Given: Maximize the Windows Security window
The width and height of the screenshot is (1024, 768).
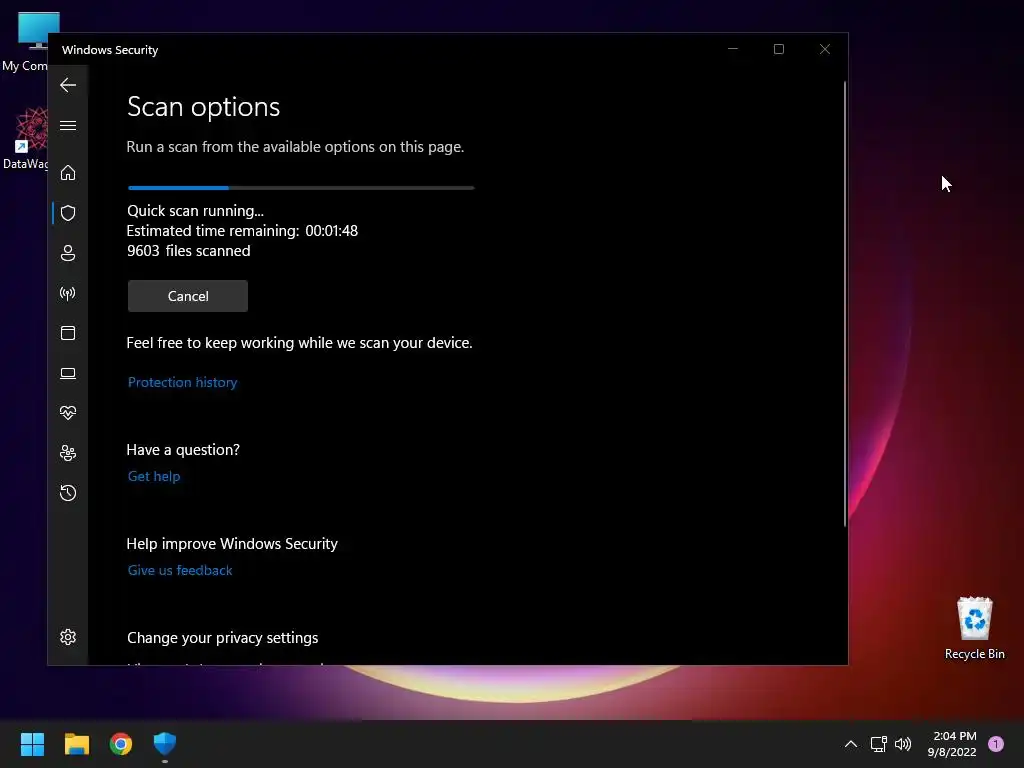Looking at the screenshot, I should click(x=778, y=49).
